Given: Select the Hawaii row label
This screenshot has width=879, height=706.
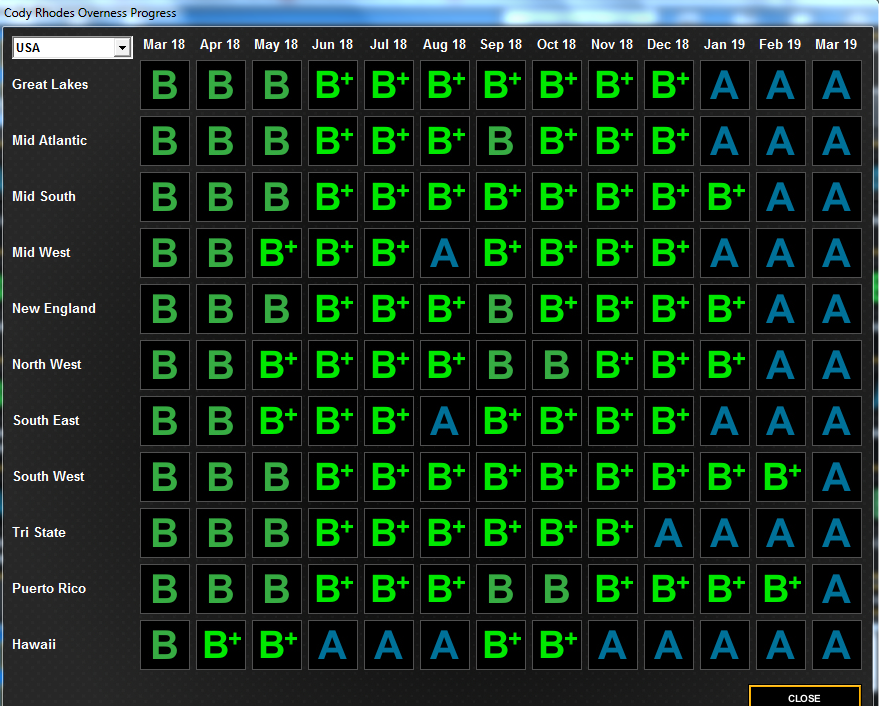Looking at the screenshot, I should (x=34, y=644).
